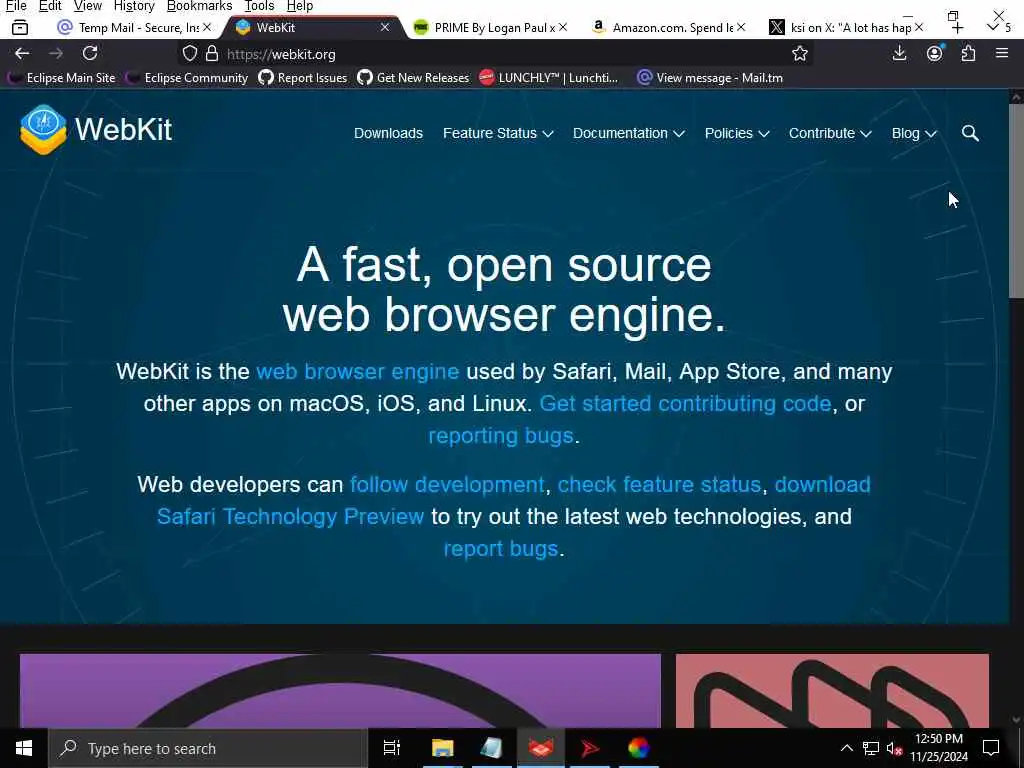Open the notepad-like taskbar app icon

pyautogui.click(x=491, y=748)
